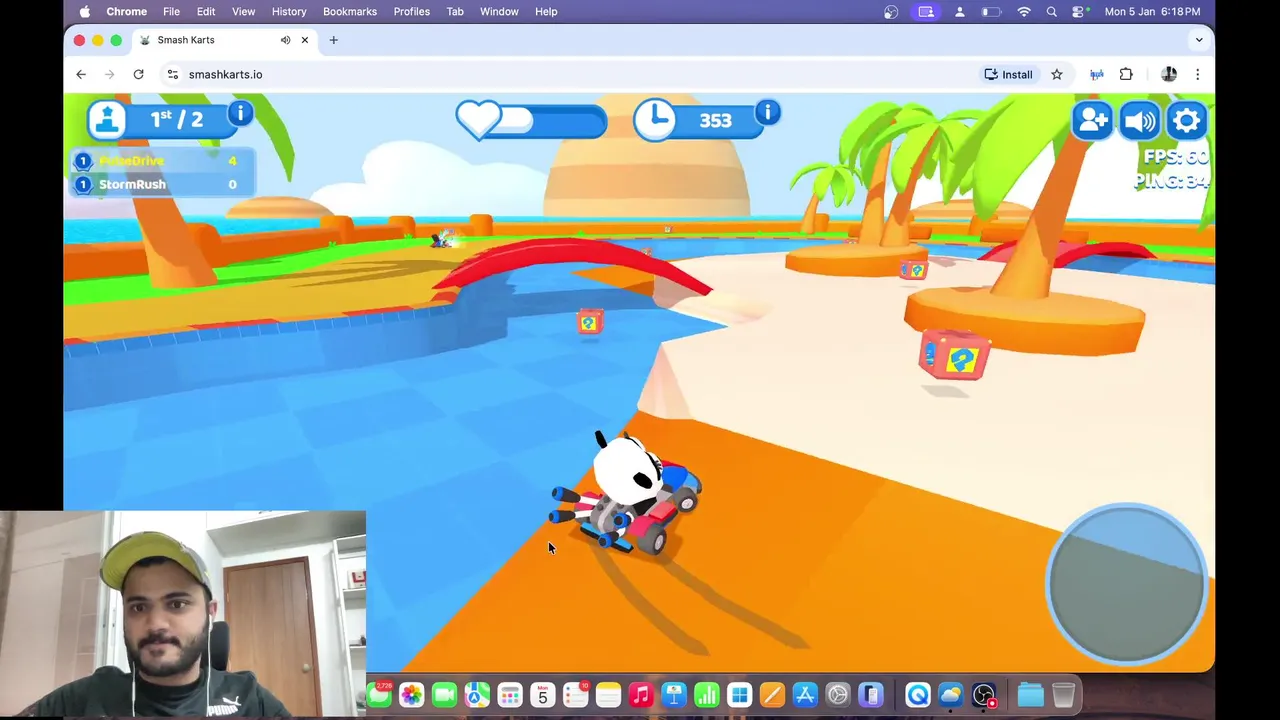Click the nearest mystery power-up box
Screen dimensions: 1280x720
click(955, 355)
